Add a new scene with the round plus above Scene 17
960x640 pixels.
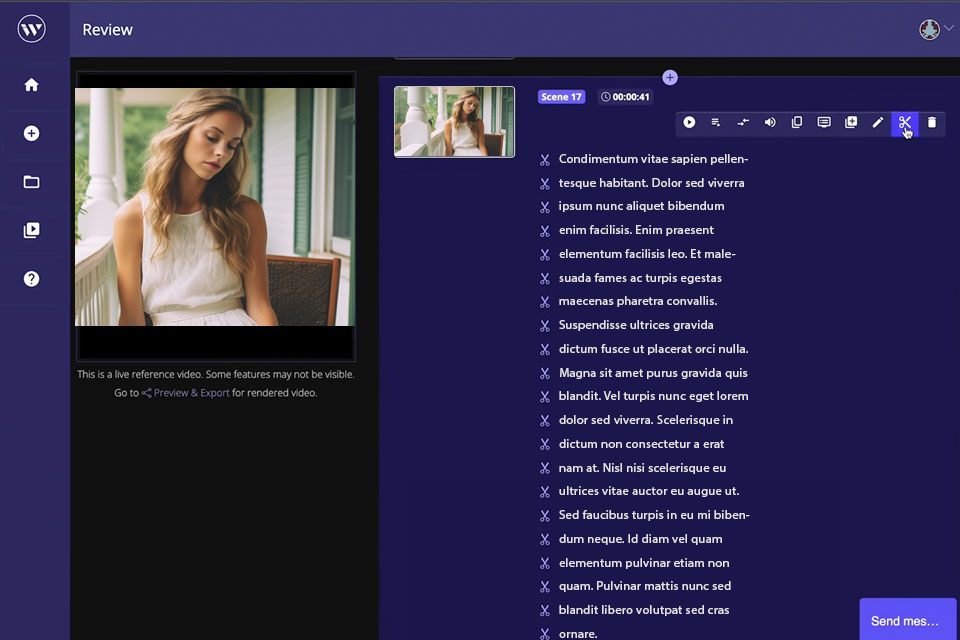point(670,78)
